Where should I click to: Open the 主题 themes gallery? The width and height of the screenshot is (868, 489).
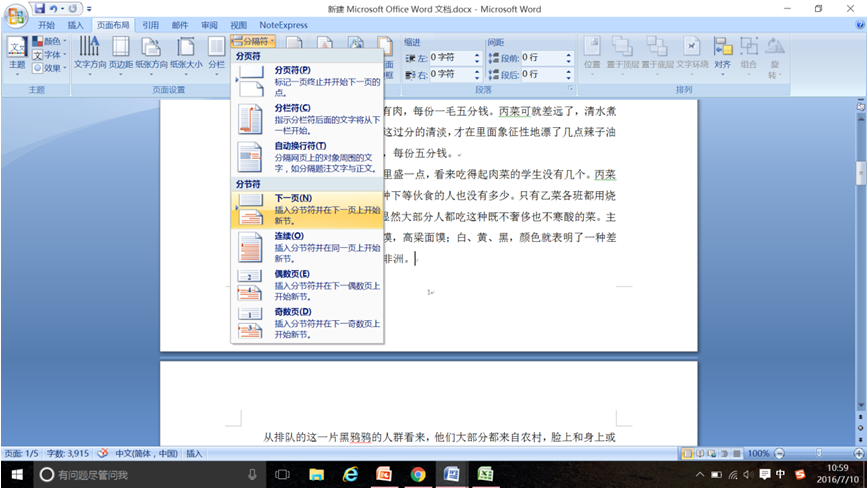coord(17,57)
